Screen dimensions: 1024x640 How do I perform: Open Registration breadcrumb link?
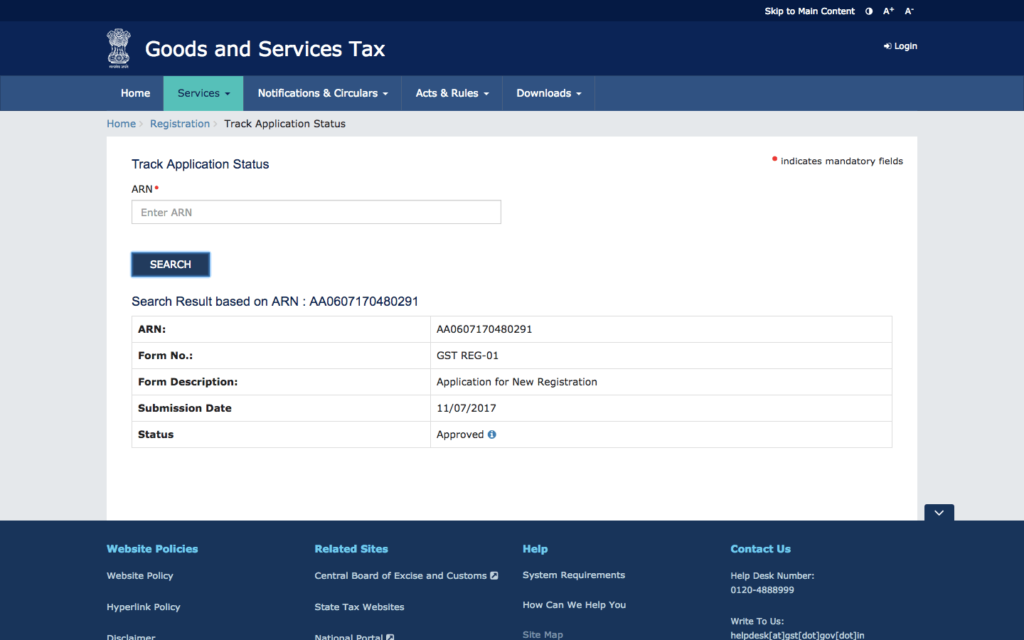coord(180,124)
